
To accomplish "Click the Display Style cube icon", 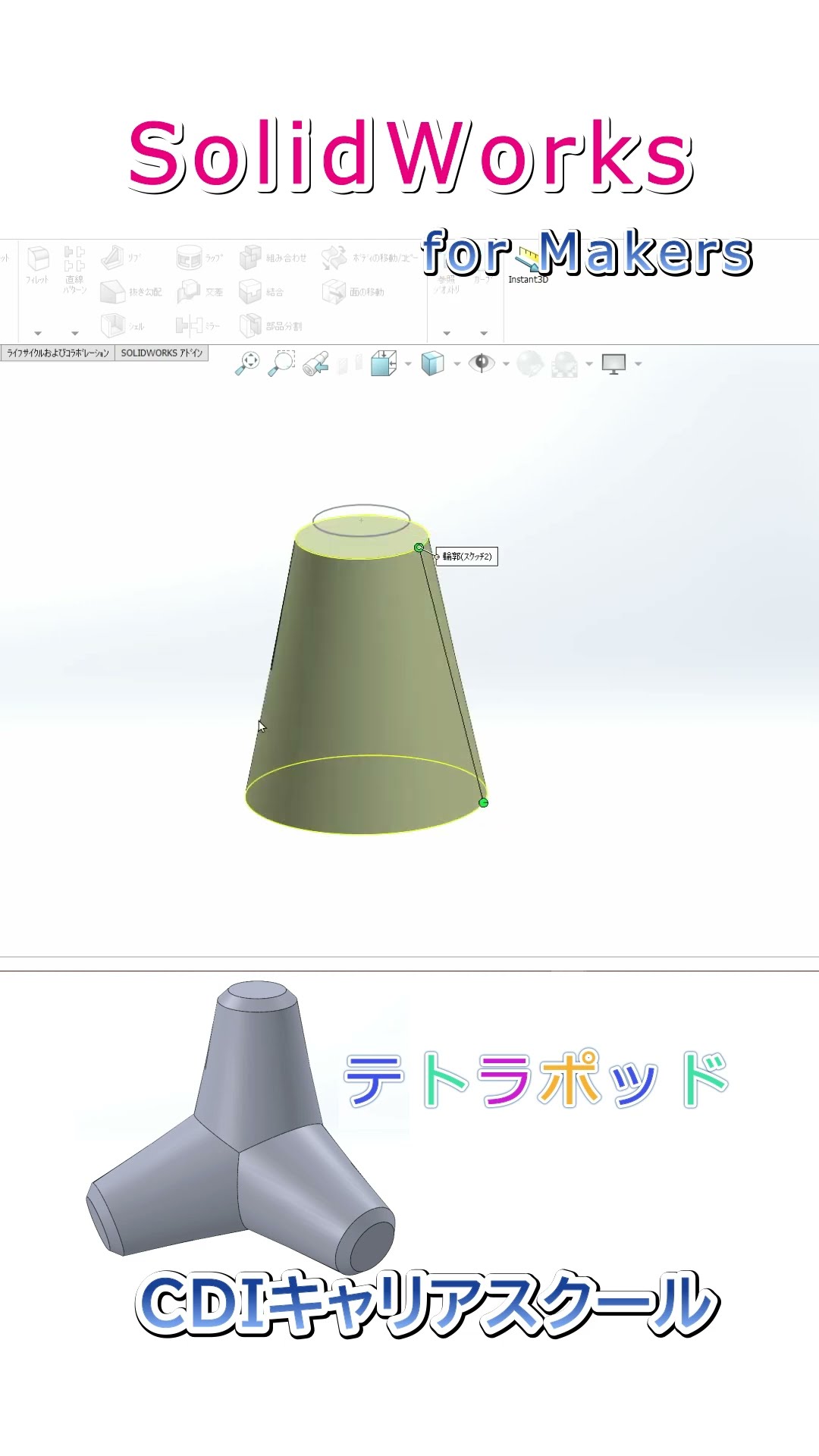I will (432, 364).
